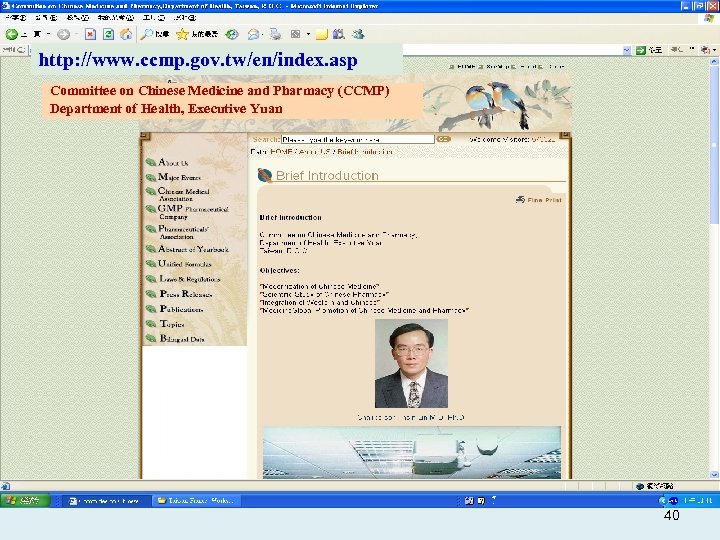Open the address bar dropdown arrow

627,50
